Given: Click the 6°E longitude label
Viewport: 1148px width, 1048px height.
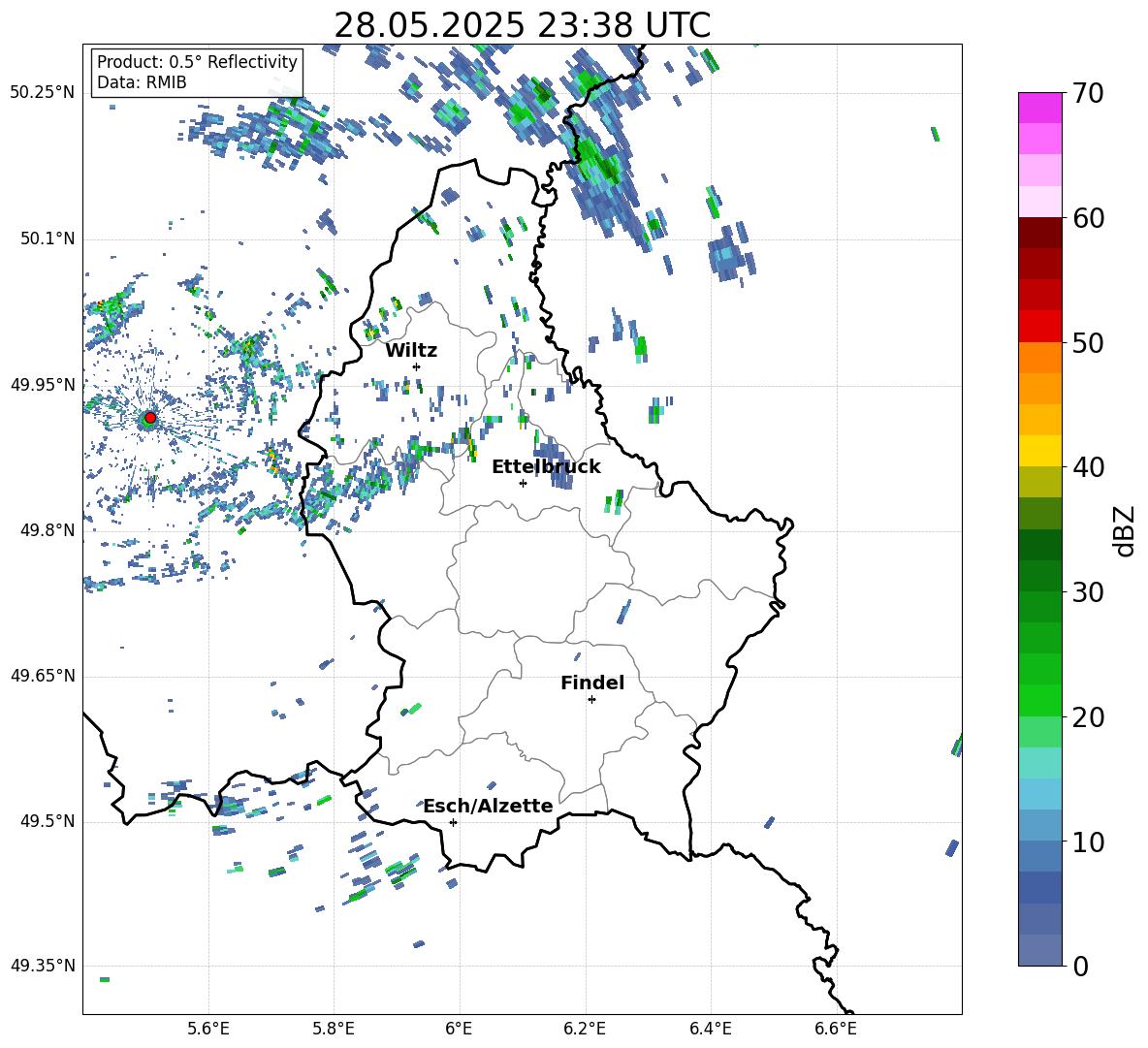Looking at the screenshot, I should pos(459,1029).
